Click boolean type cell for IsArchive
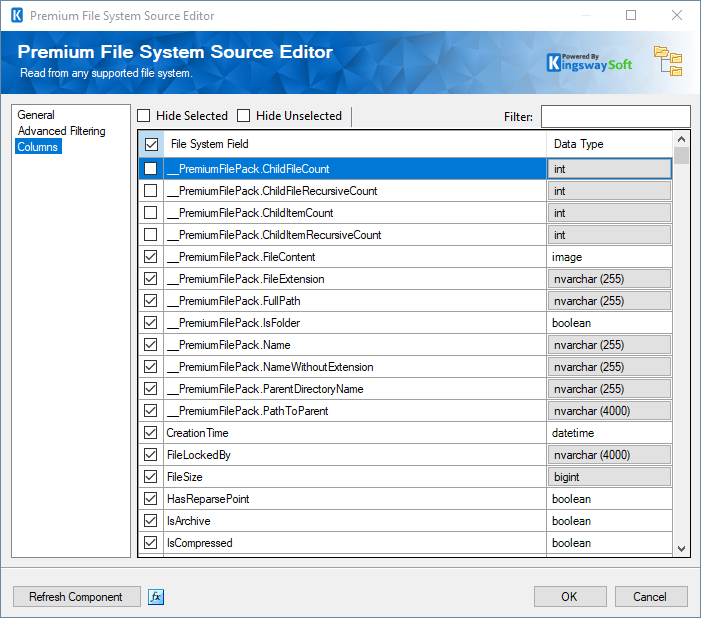Image resolution: width=701 pixels, height=618 pixels. (x=609, y=521)
